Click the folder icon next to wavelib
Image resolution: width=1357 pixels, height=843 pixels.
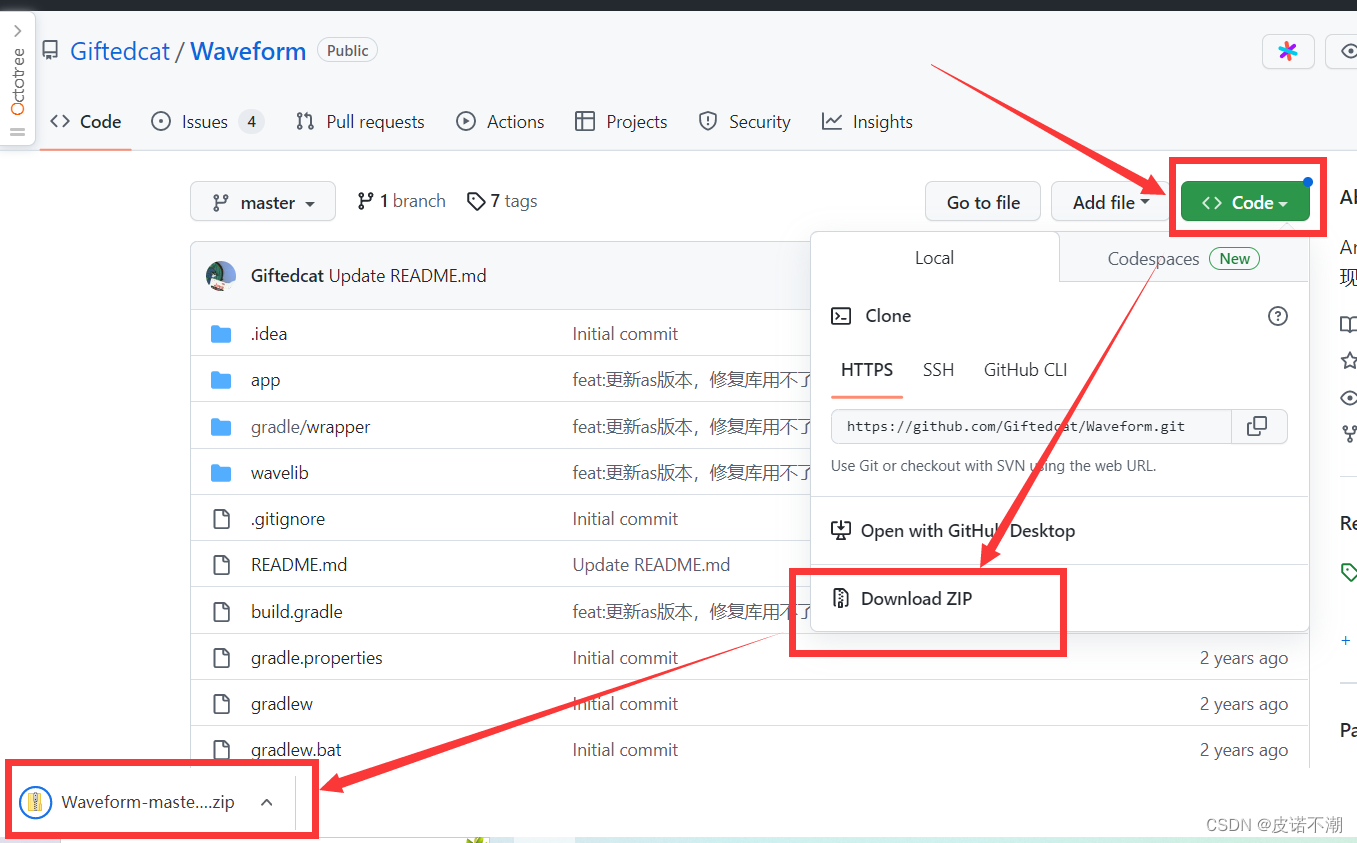click(221, 473)
